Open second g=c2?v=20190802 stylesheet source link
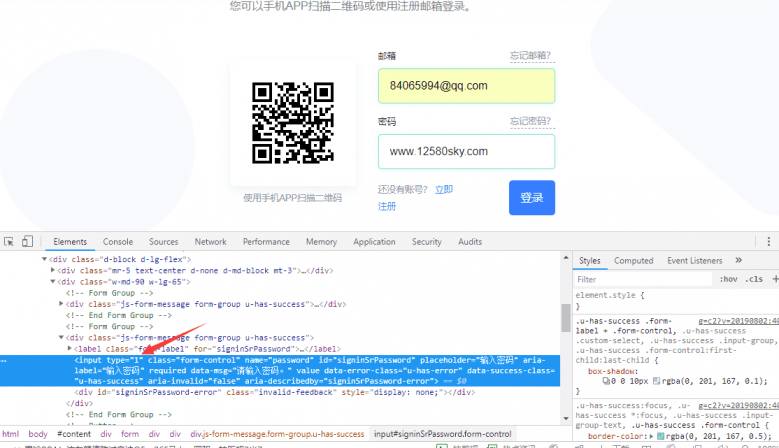779x448 pixels. coord(738,406)
